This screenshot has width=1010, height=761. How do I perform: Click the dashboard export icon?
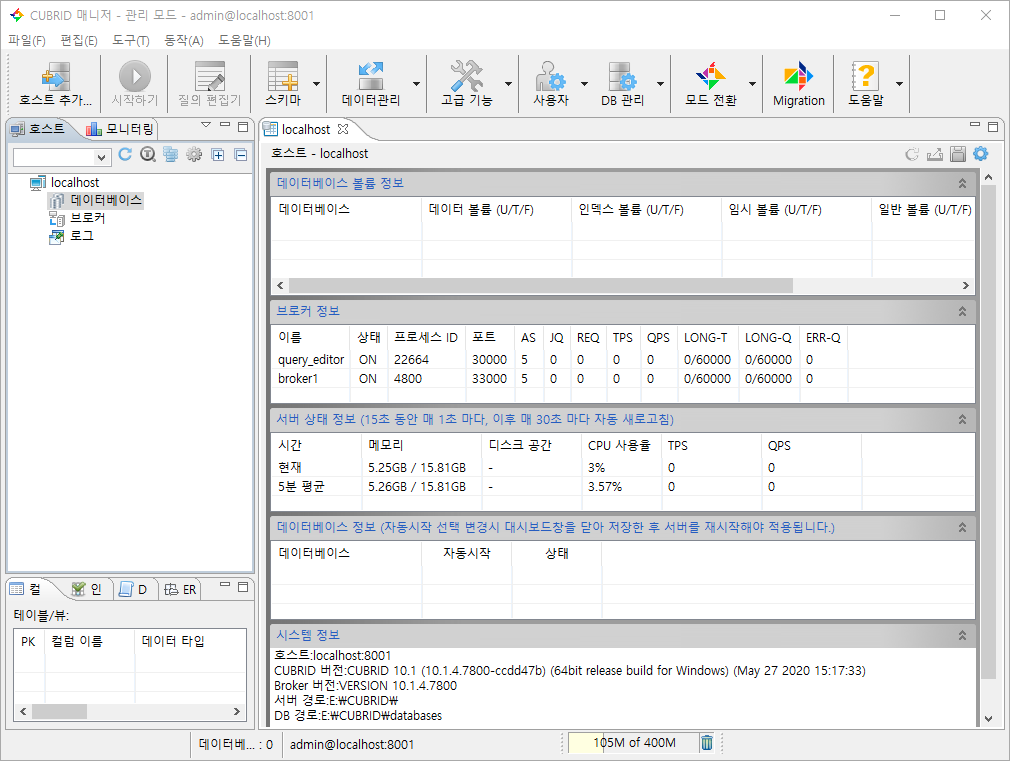pos(935,154)
